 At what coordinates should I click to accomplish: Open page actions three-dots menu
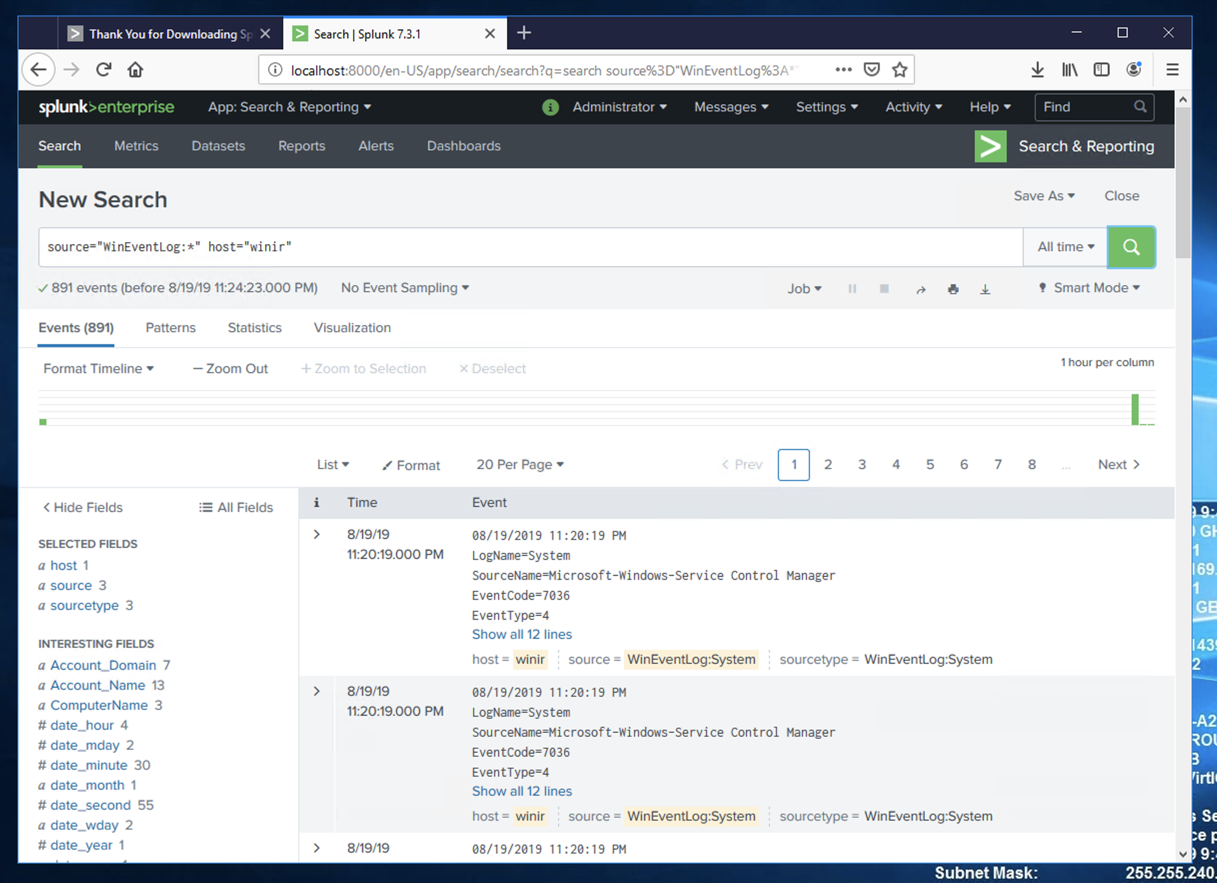pos(843,70)
